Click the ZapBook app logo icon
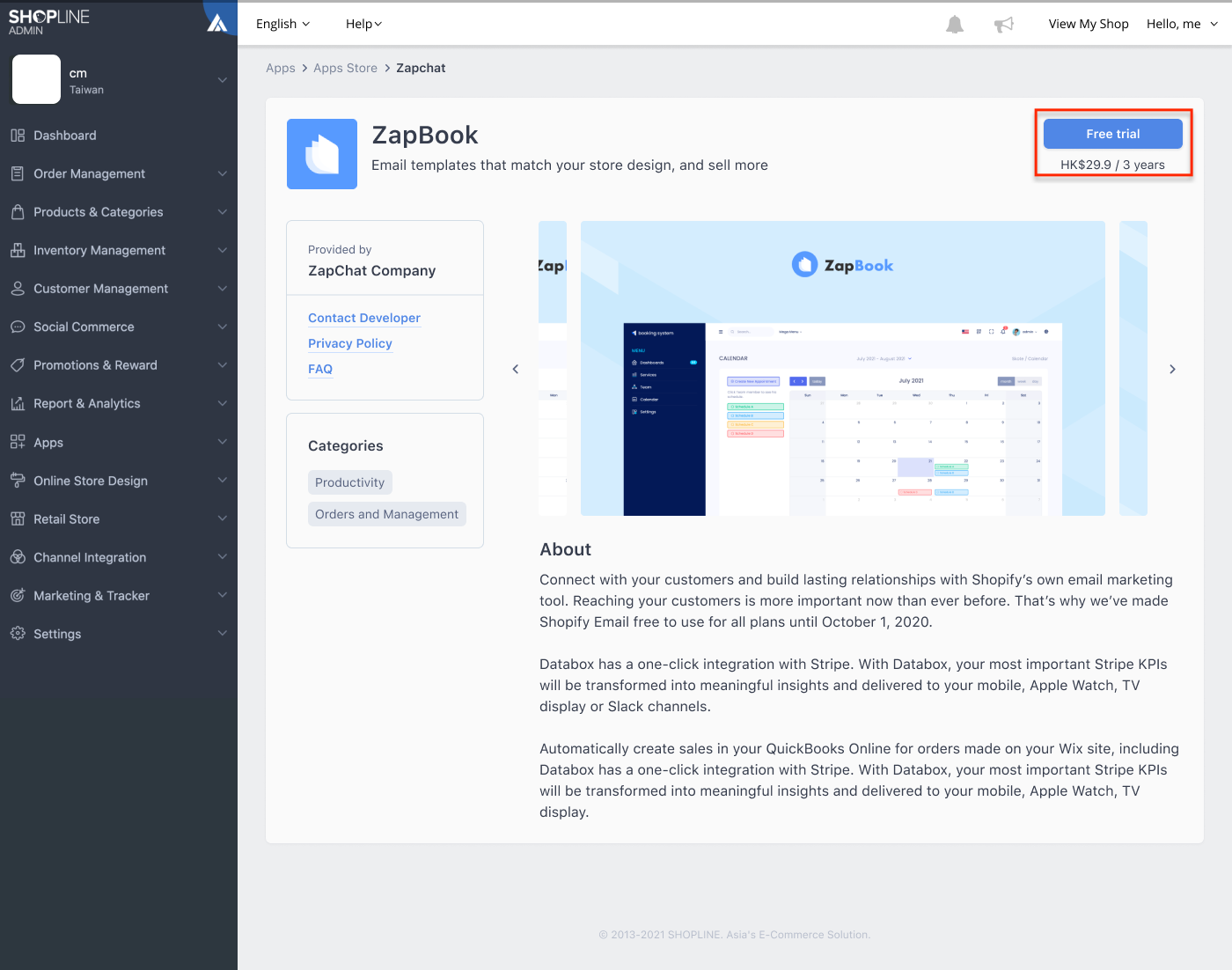This screenshot has height=970, width=1232. pos(322,154)
